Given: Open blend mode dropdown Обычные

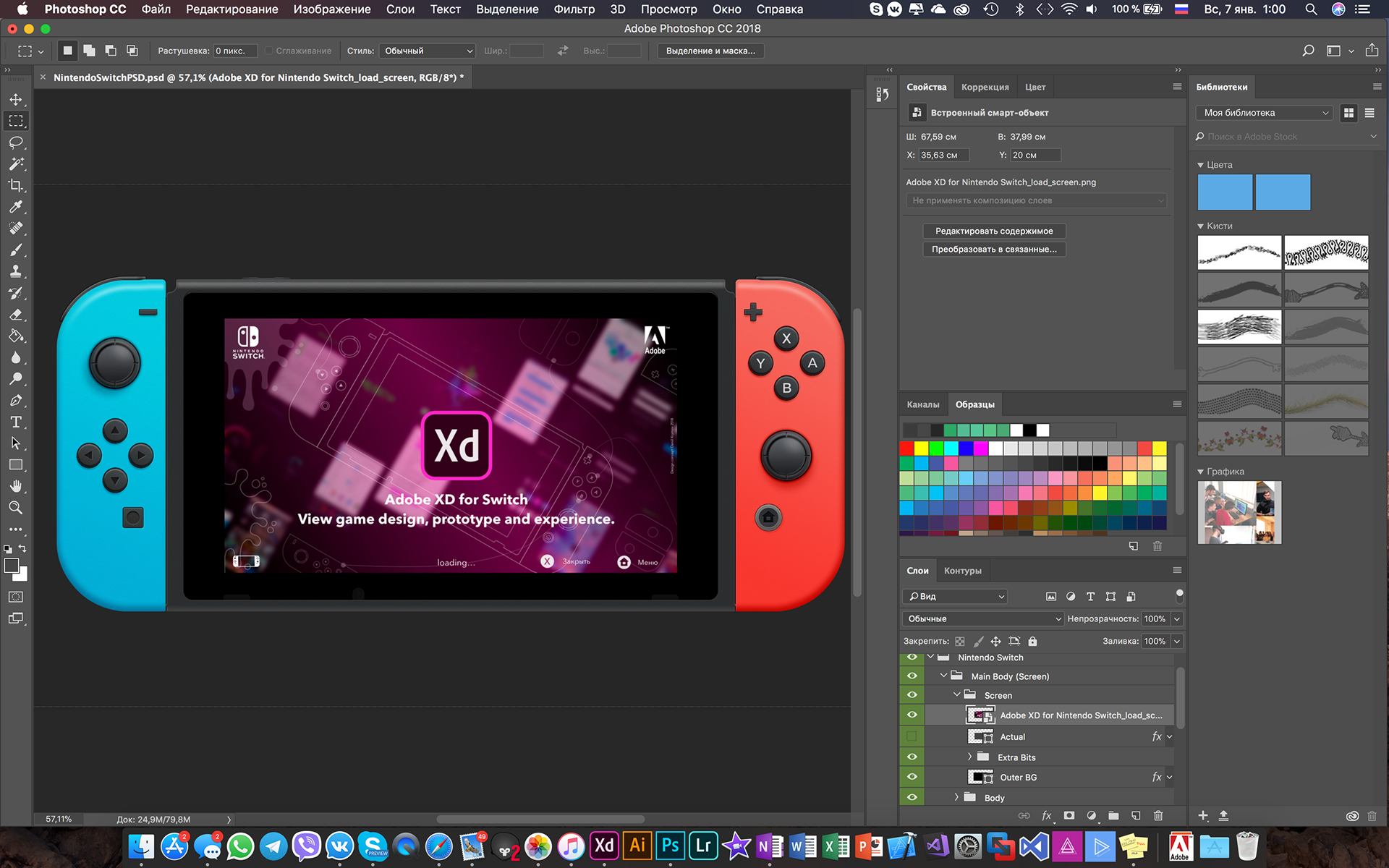Looking at the screenshot, I should pyautogui.click(x=983, y=619).
